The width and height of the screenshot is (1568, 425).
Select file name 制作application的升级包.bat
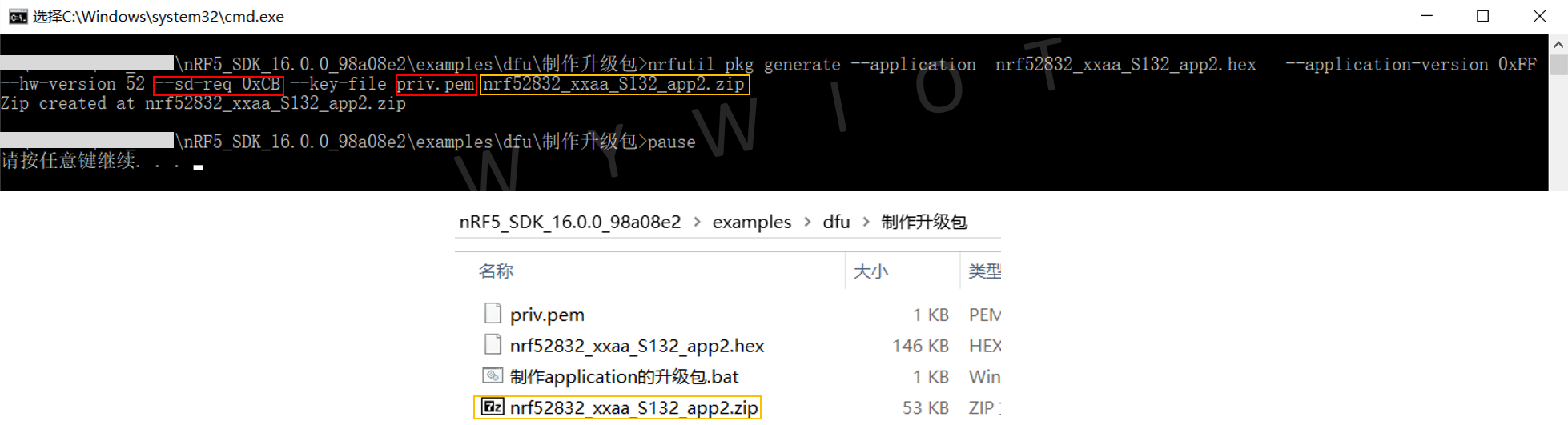(x=624, y=377)
